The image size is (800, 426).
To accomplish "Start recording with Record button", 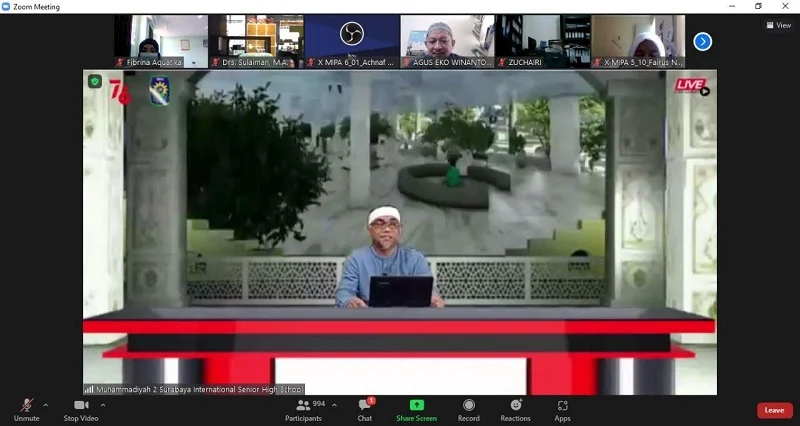I will click(x=468, y=410).
